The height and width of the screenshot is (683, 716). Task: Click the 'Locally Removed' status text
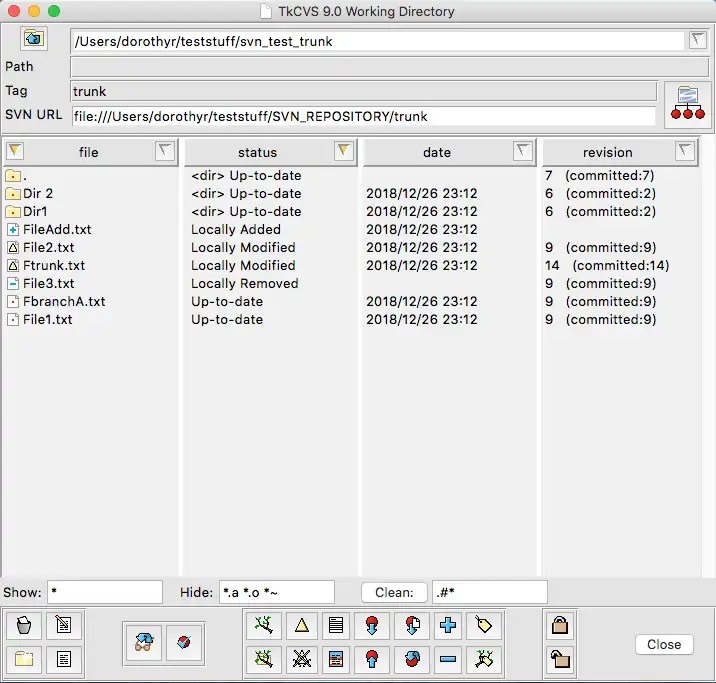(245, 284)
